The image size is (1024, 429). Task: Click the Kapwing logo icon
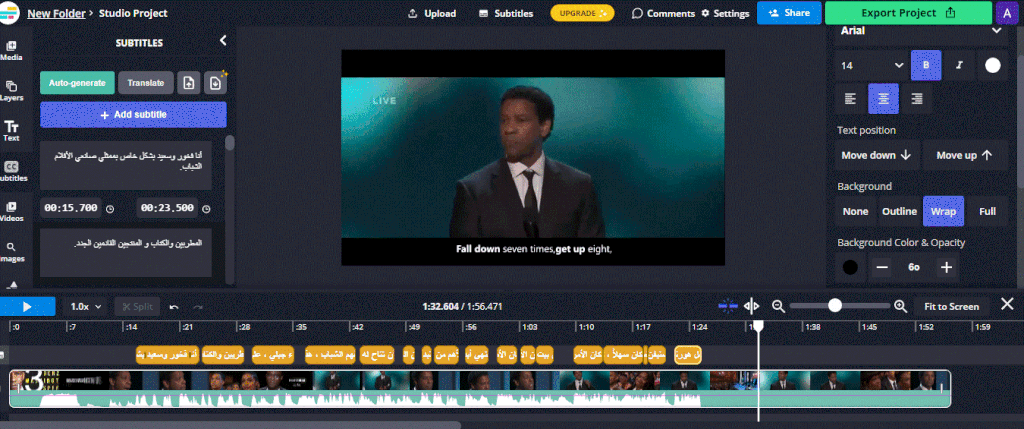coord(9,12)
